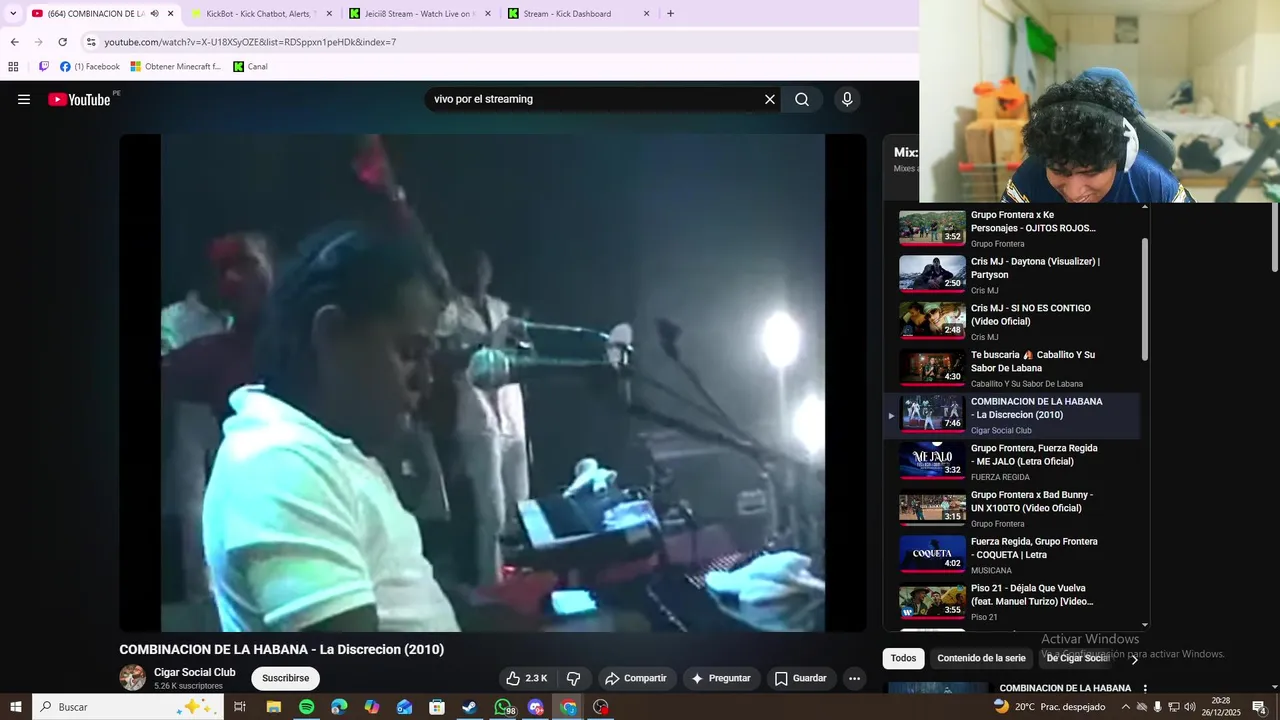Go to YouTube home via logo
The width and height of the screenshot is (1280, 720).
coord(79,99)
